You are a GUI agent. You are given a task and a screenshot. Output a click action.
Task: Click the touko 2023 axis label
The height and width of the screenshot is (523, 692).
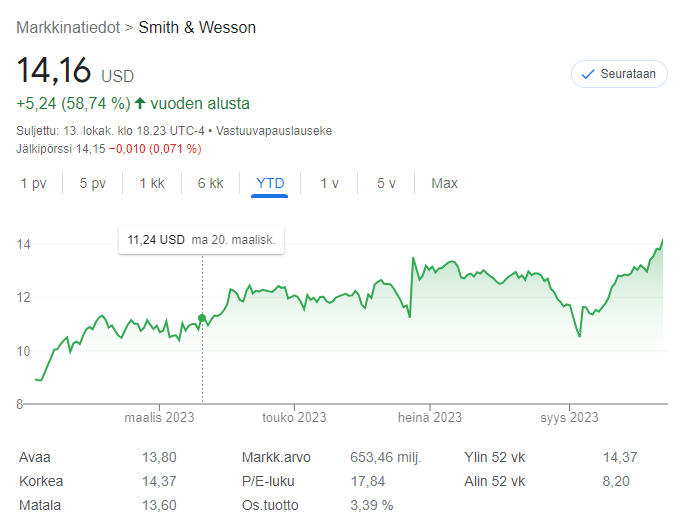[294, 418]
